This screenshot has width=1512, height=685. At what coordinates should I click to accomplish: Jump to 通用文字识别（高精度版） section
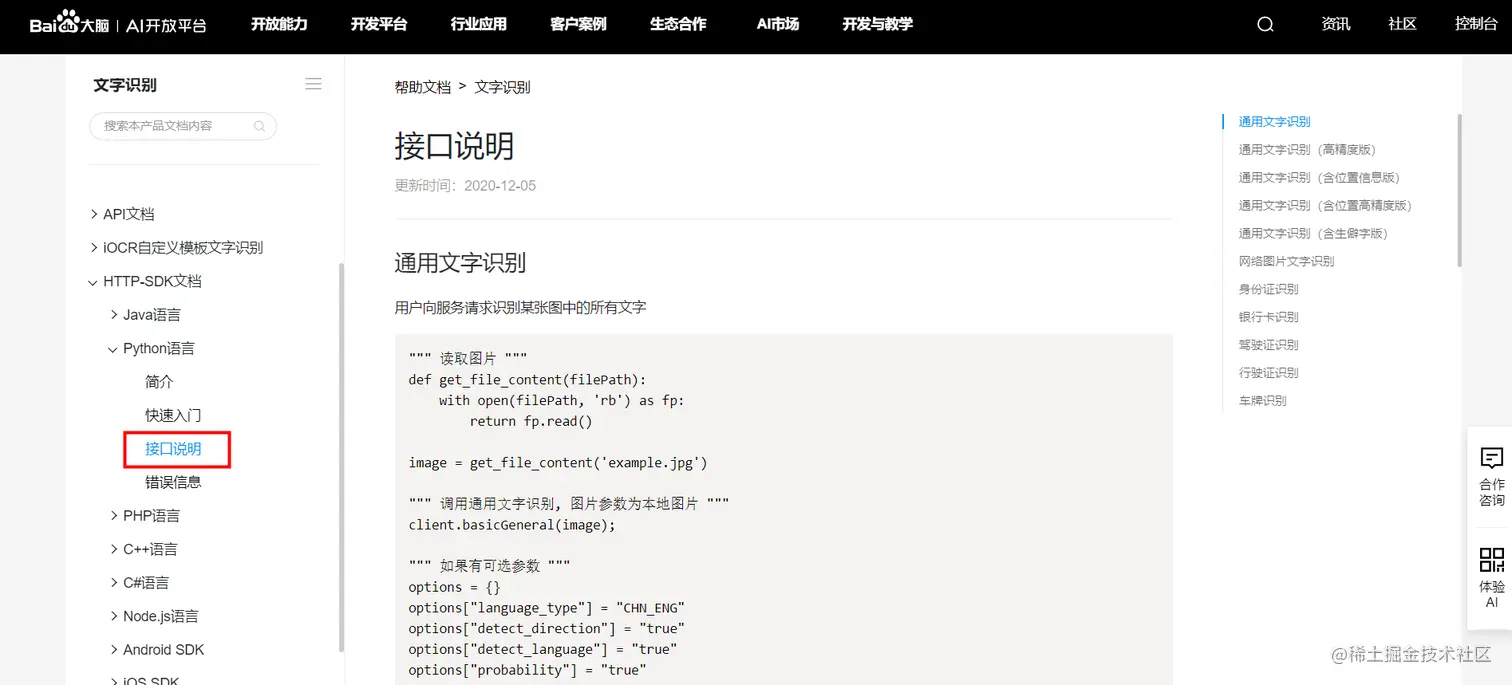(x=1307, y=150)
